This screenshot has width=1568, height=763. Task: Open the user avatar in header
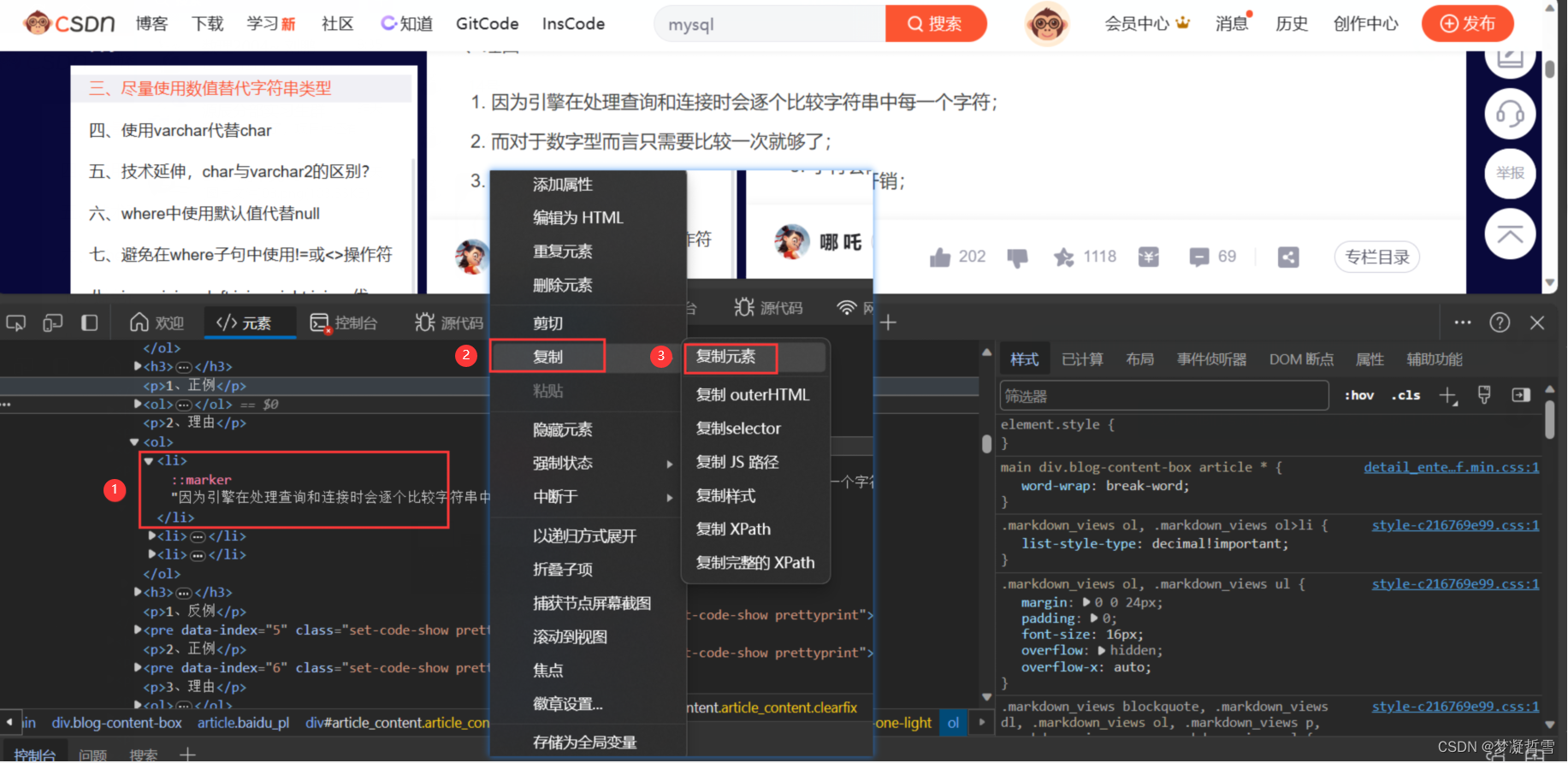click(1047, 24)
